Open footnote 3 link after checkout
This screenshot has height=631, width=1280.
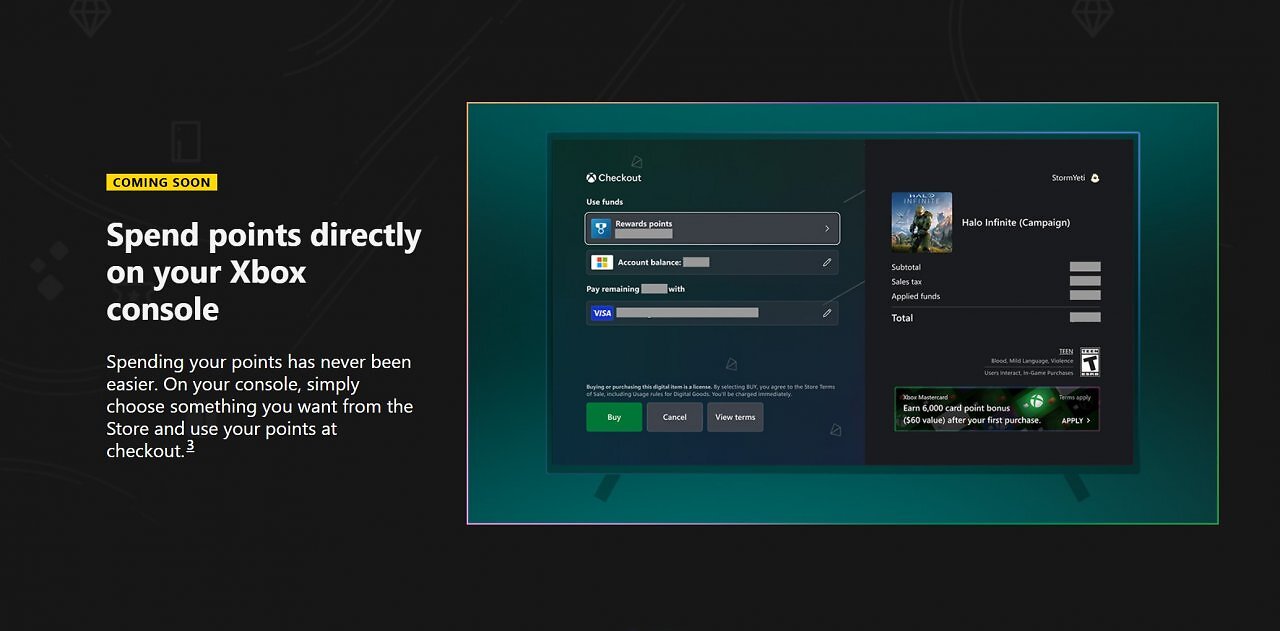(190, 446)
